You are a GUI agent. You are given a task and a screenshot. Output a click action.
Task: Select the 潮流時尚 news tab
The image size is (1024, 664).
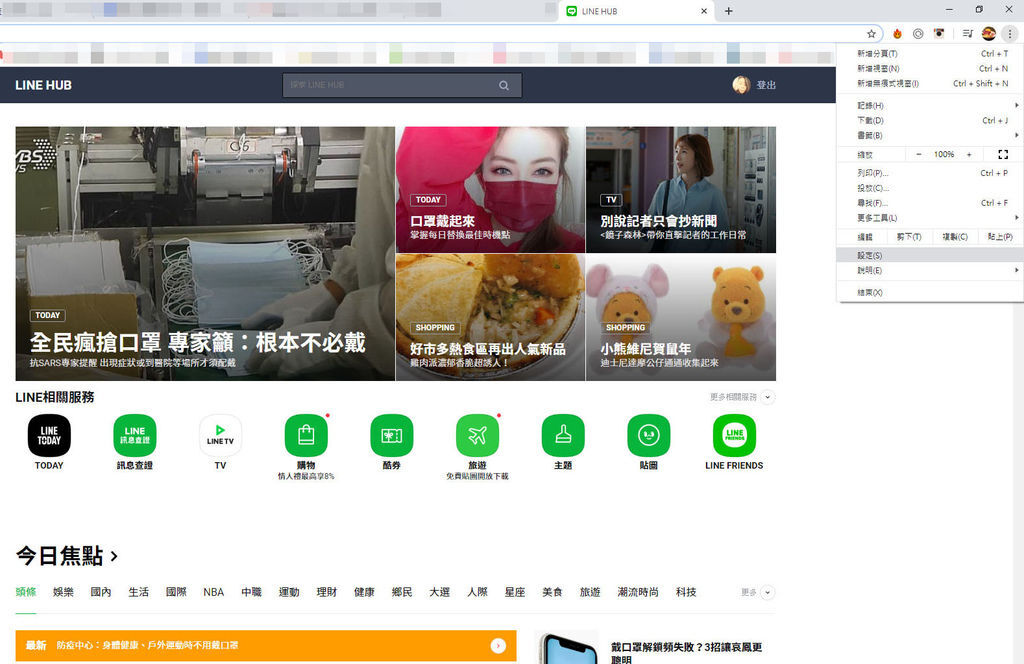[x=638, y=592]
